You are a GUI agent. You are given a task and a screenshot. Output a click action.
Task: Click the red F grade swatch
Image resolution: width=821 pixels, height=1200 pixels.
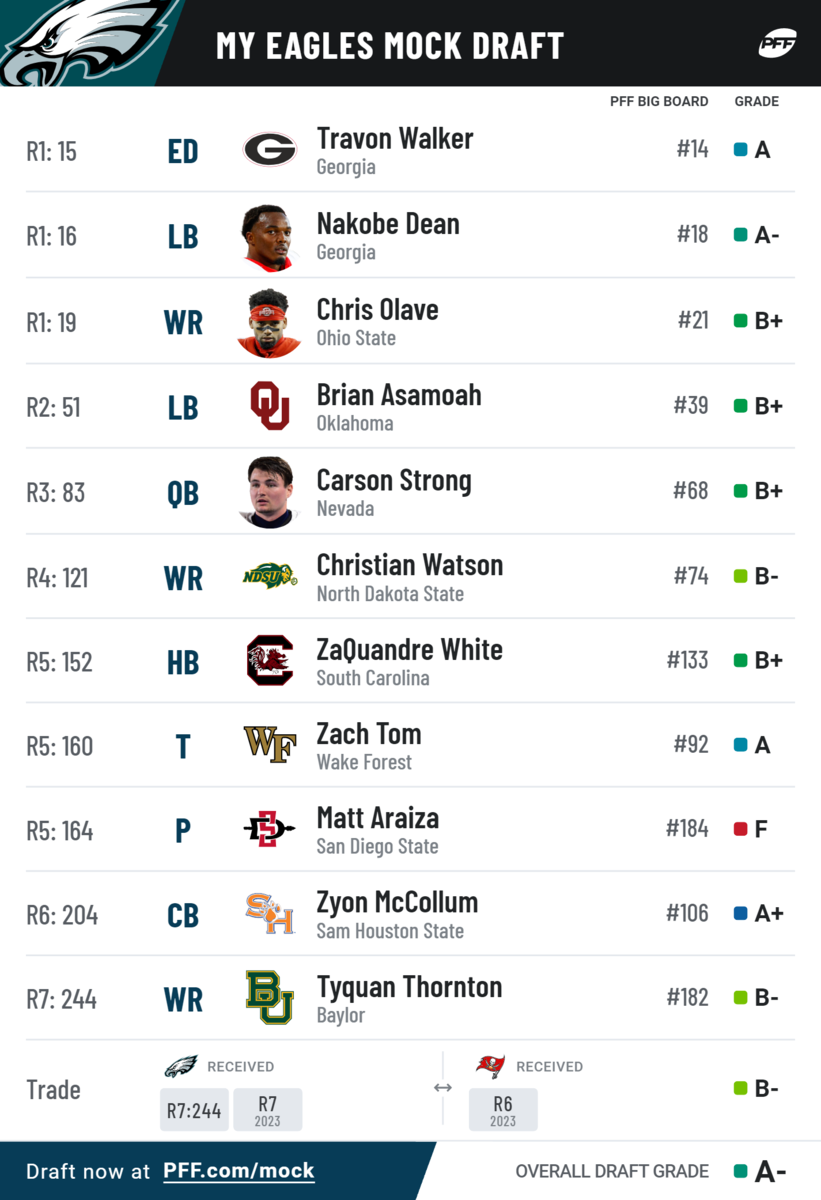pos(741,829)
